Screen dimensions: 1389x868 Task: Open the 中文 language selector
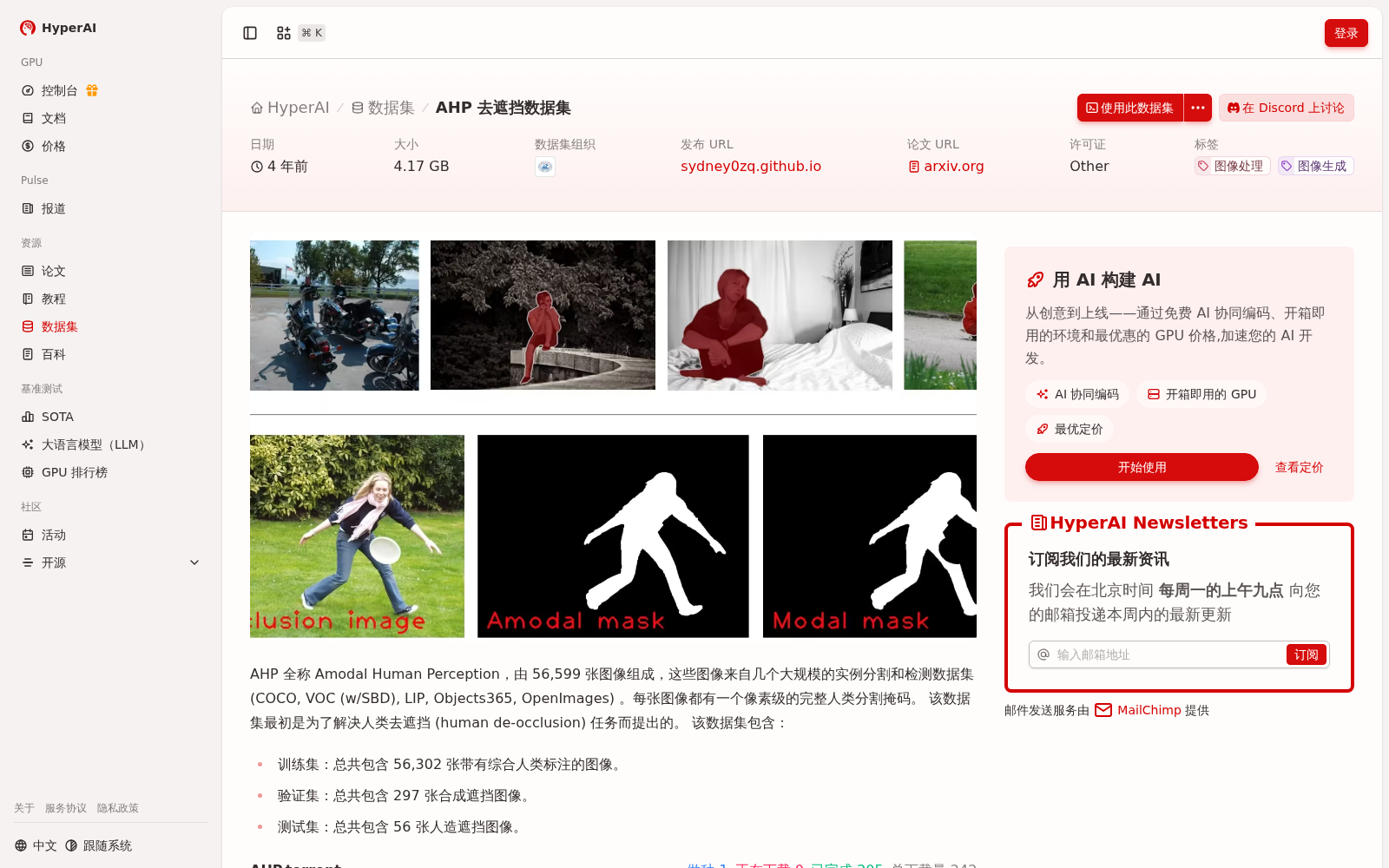coord(36,845)
